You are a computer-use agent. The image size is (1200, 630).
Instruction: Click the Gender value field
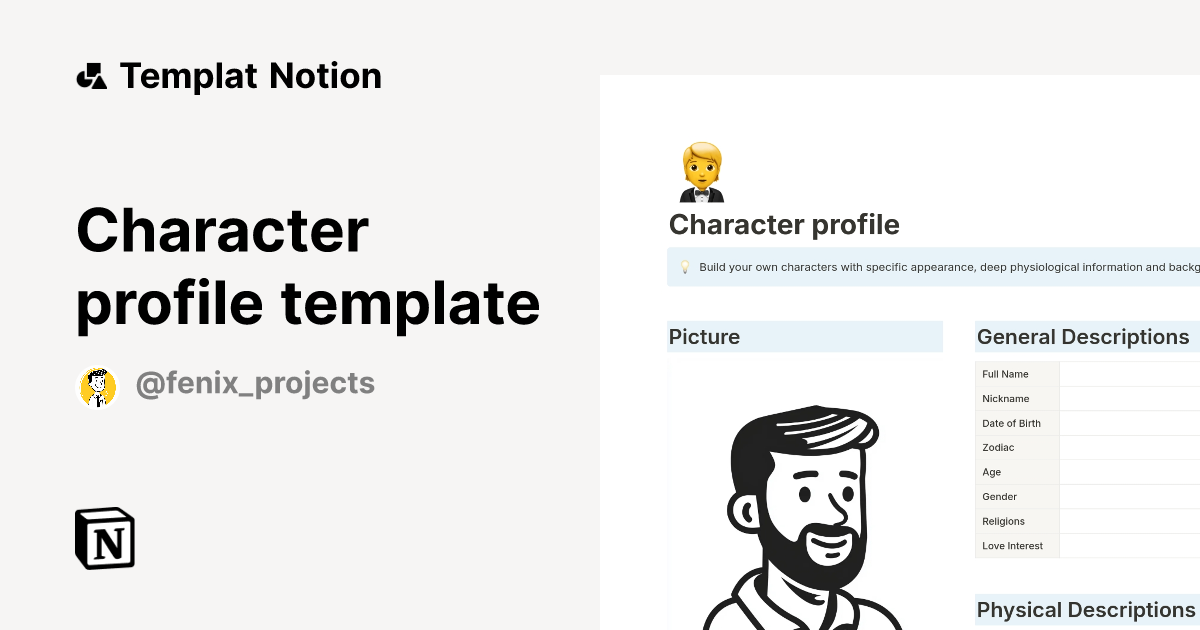point(1128,496)
